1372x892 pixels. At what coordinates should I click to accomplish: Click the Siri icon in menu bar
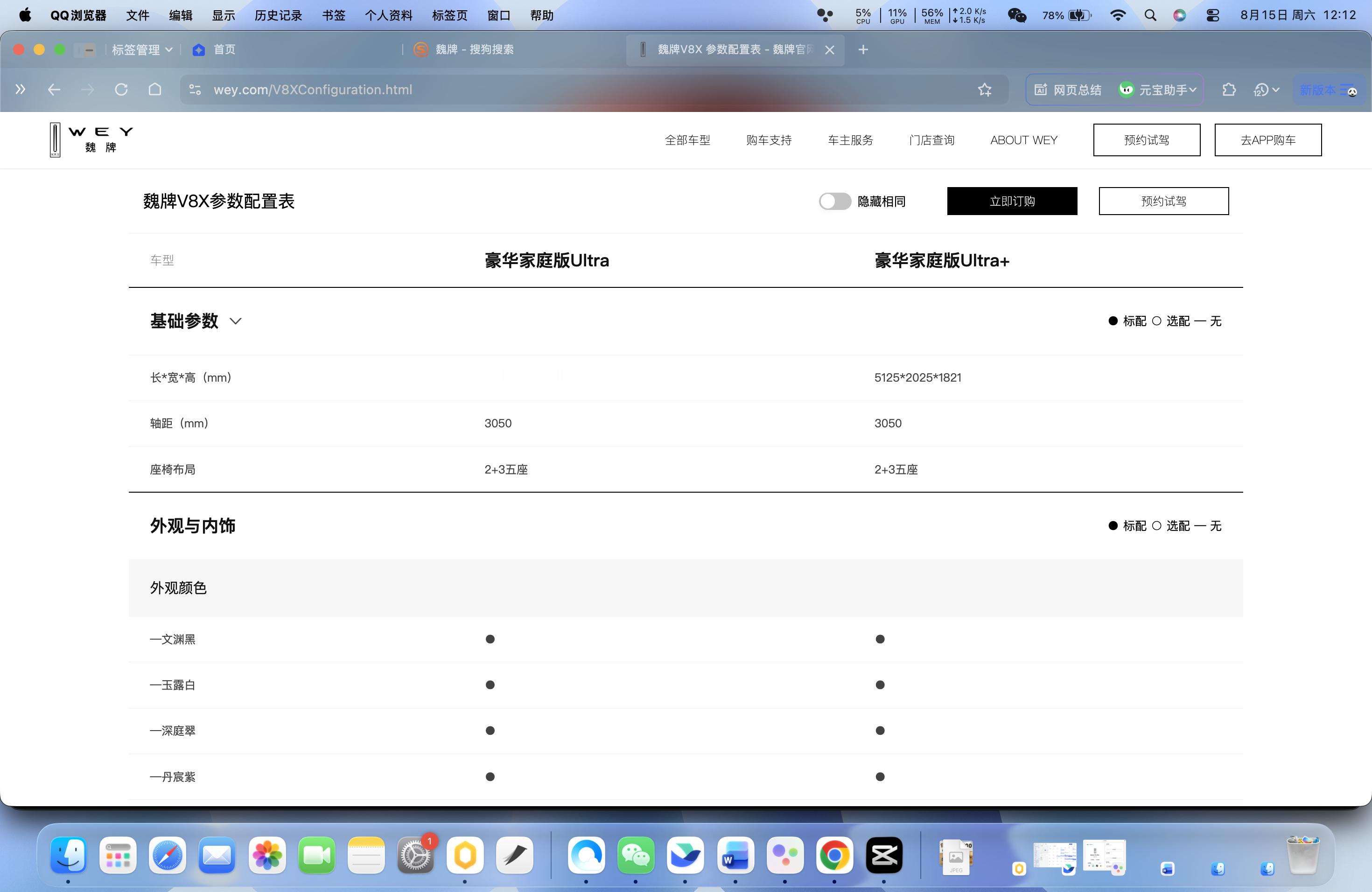point(1179,15)
